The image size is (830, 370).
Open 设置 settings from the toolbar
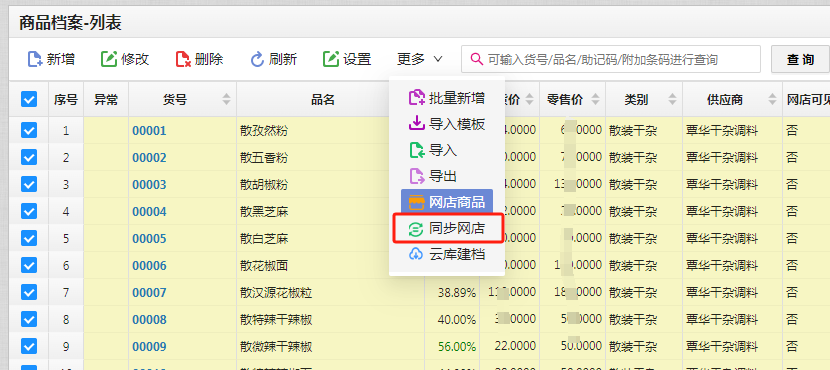tap(347, 59)
